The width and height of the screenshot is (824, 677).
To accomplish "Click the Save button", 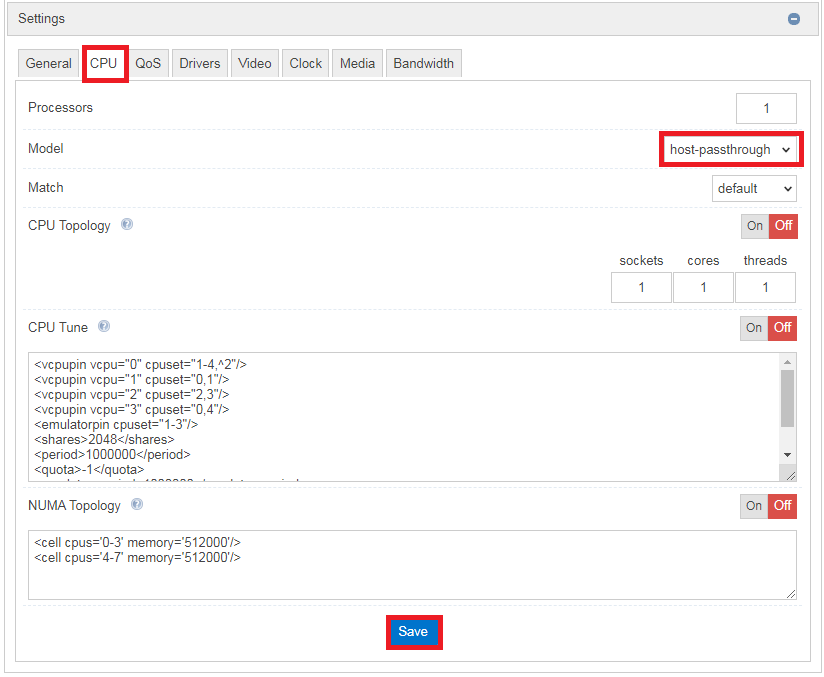I will click(413, 632).
